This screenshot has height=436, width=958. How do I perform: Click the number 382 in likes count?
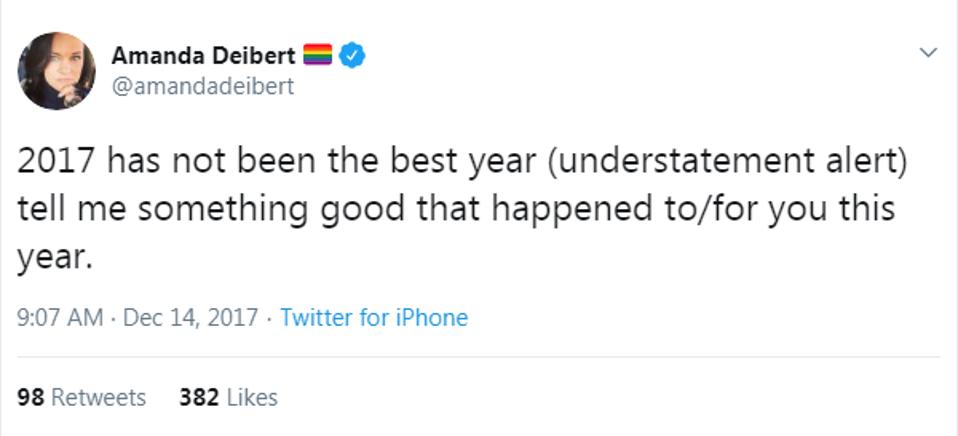point(199,398)
